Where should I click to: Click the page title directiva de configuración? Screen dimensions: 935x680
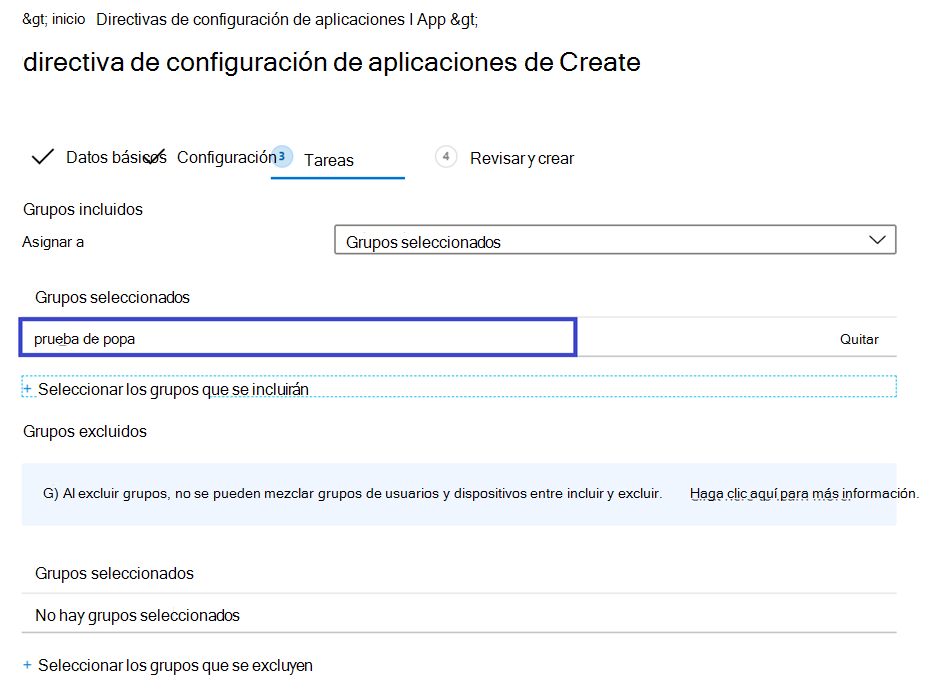click(332, 63)
